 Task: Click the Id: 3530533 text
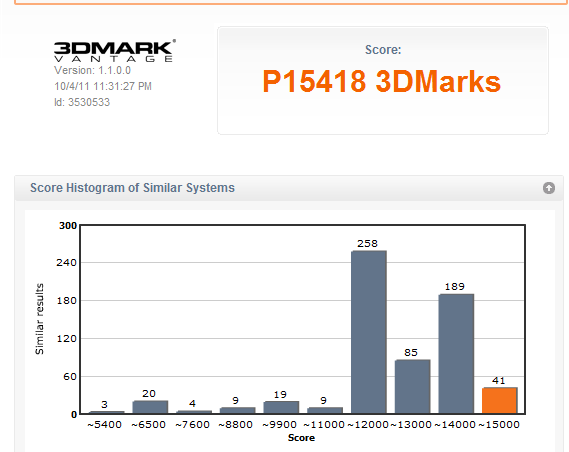point(82,102)
